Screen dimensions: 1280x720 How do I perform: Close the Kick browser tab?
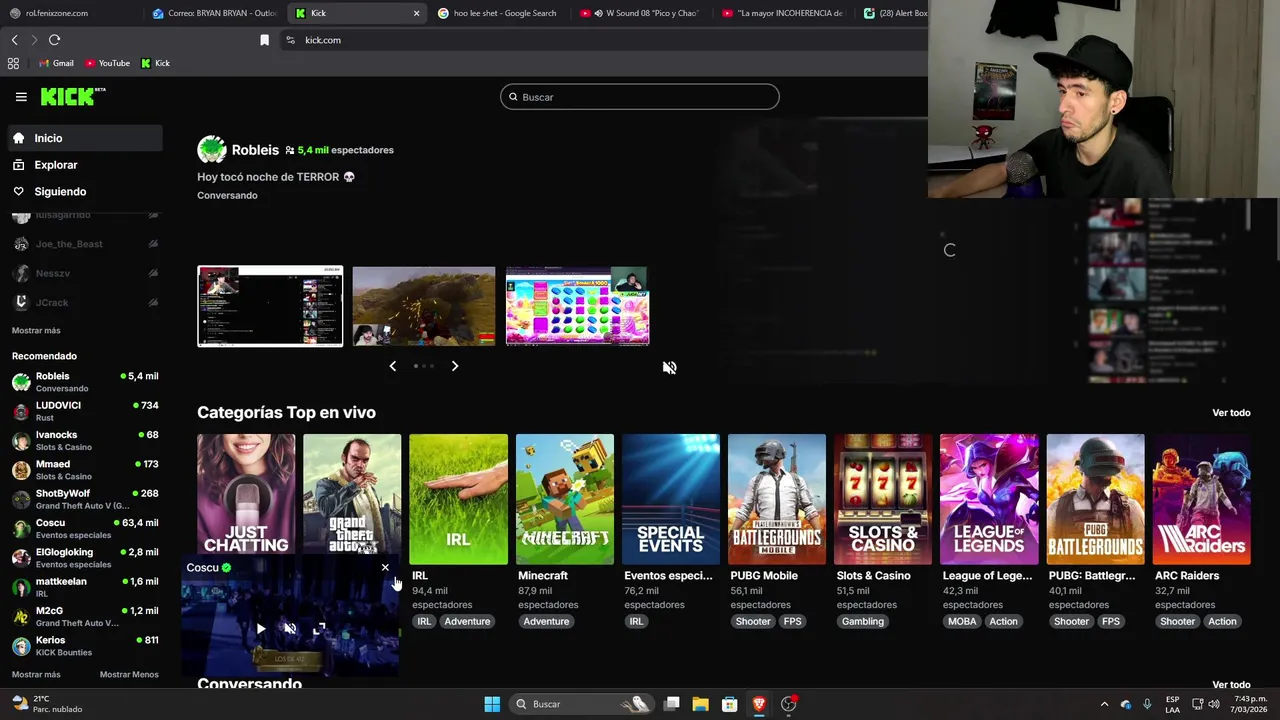416,13
